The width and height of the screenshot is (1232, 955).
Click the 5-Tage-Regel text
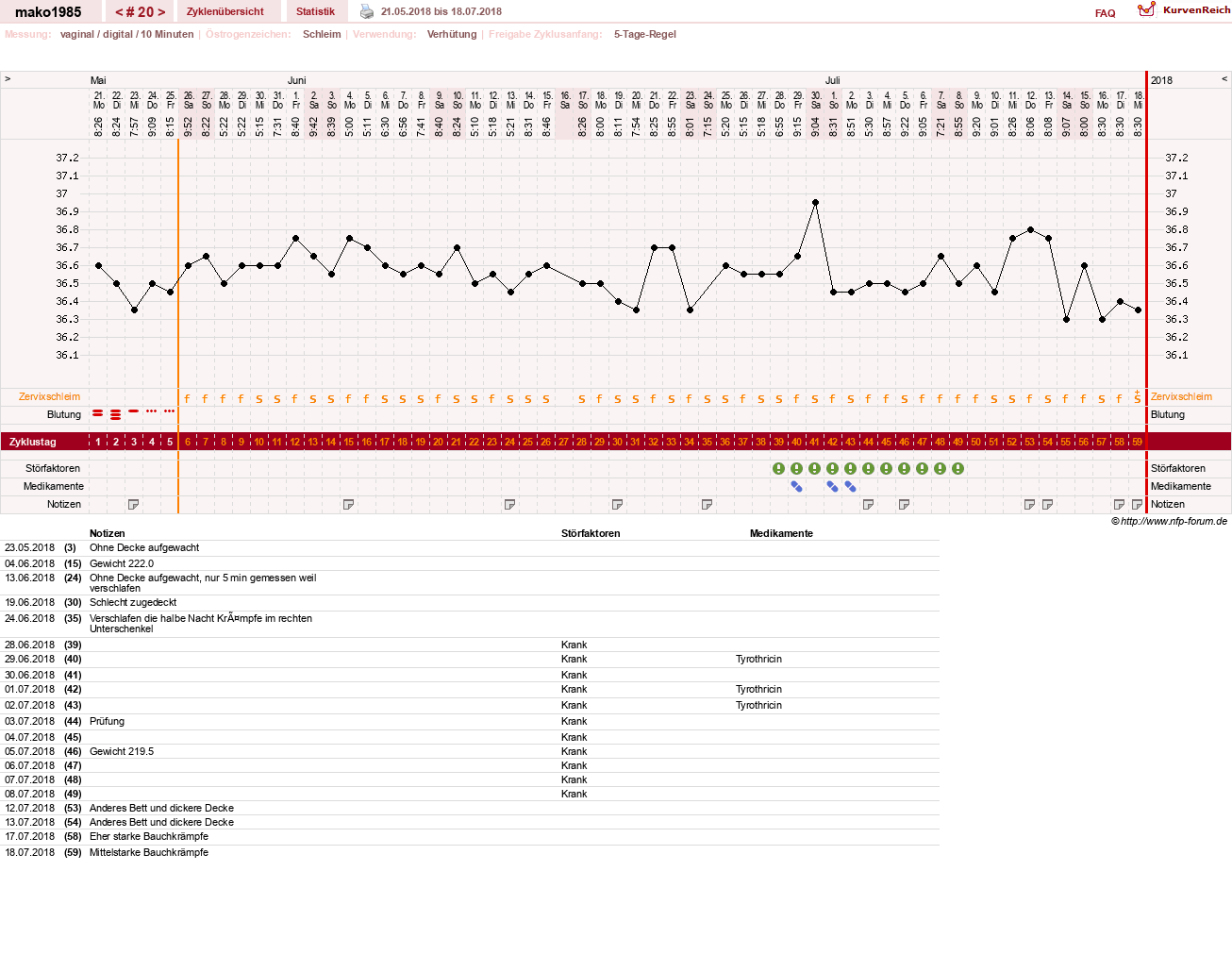[645, 35]
